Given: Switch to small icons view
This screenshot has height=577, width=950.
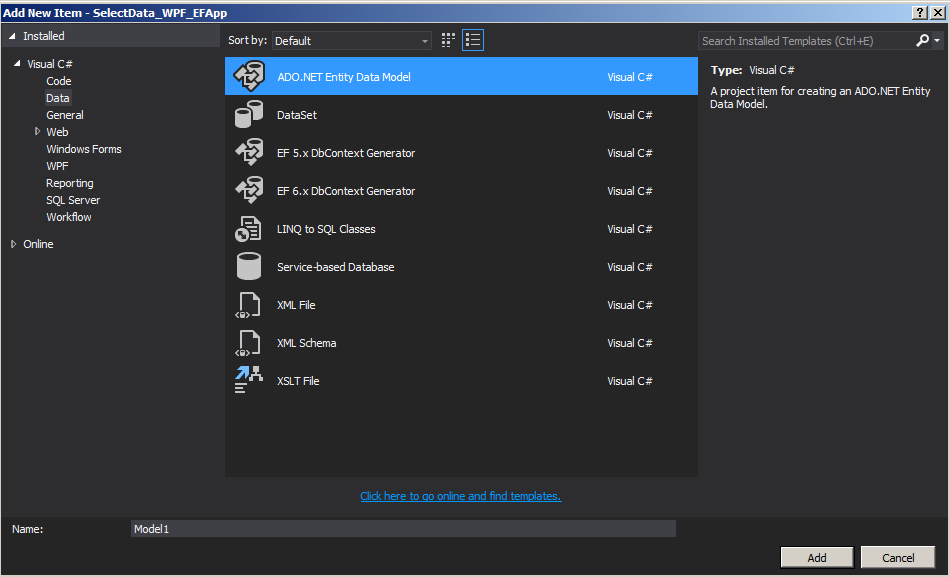Looking at the screenshot, I should (x=448, y=40).
